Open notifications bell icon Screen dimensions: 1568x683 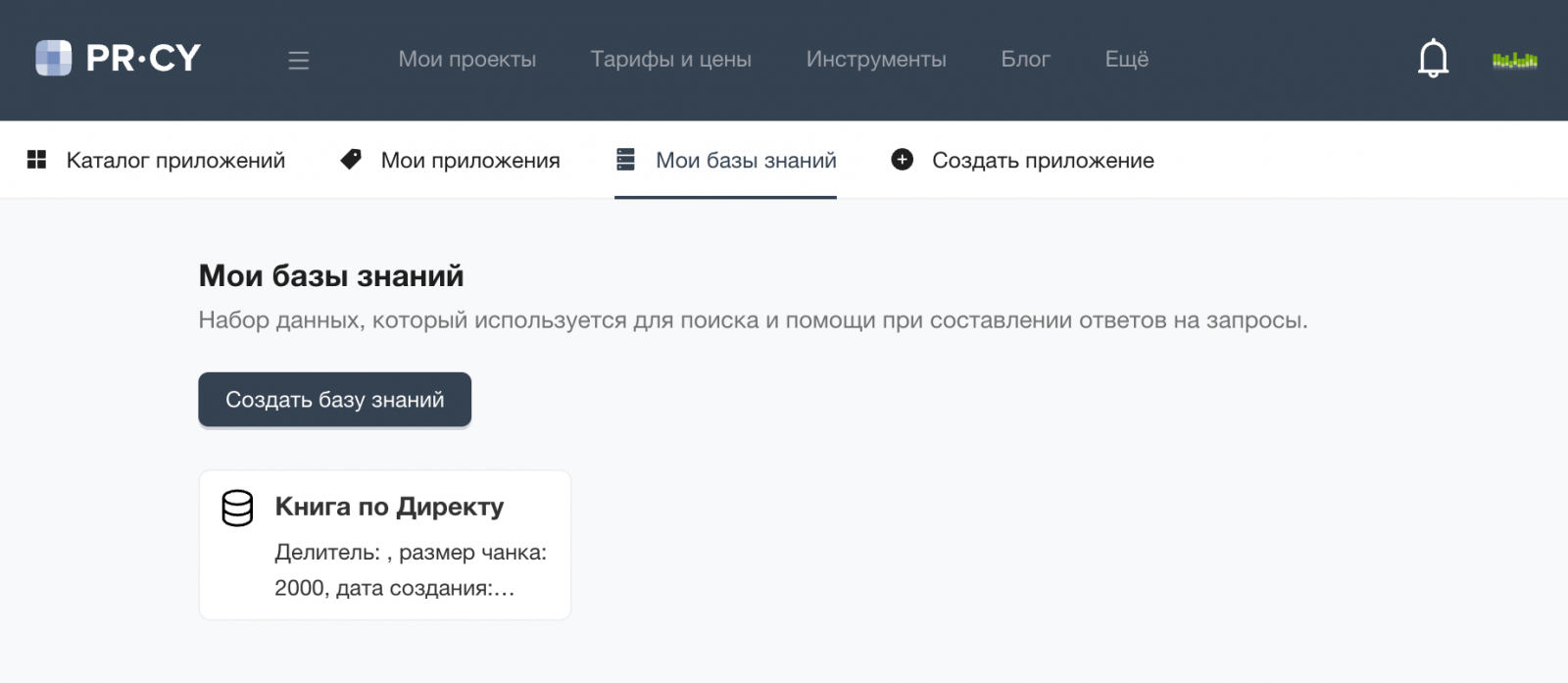point(1433,59)
